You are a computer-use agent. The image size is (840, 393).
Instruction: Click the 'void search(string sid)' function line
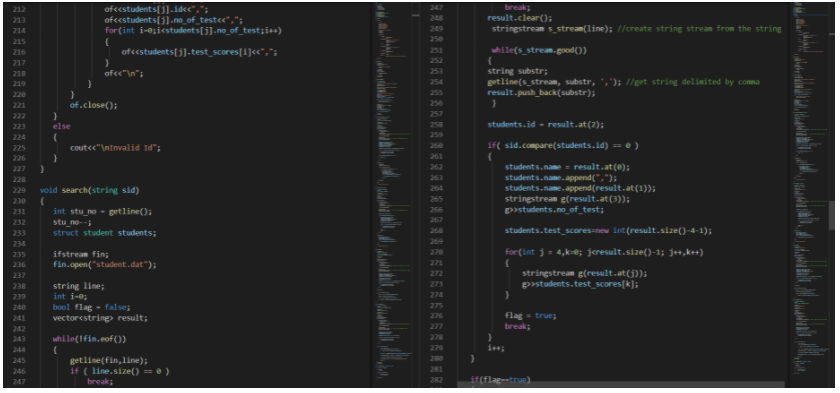point(89,190)
